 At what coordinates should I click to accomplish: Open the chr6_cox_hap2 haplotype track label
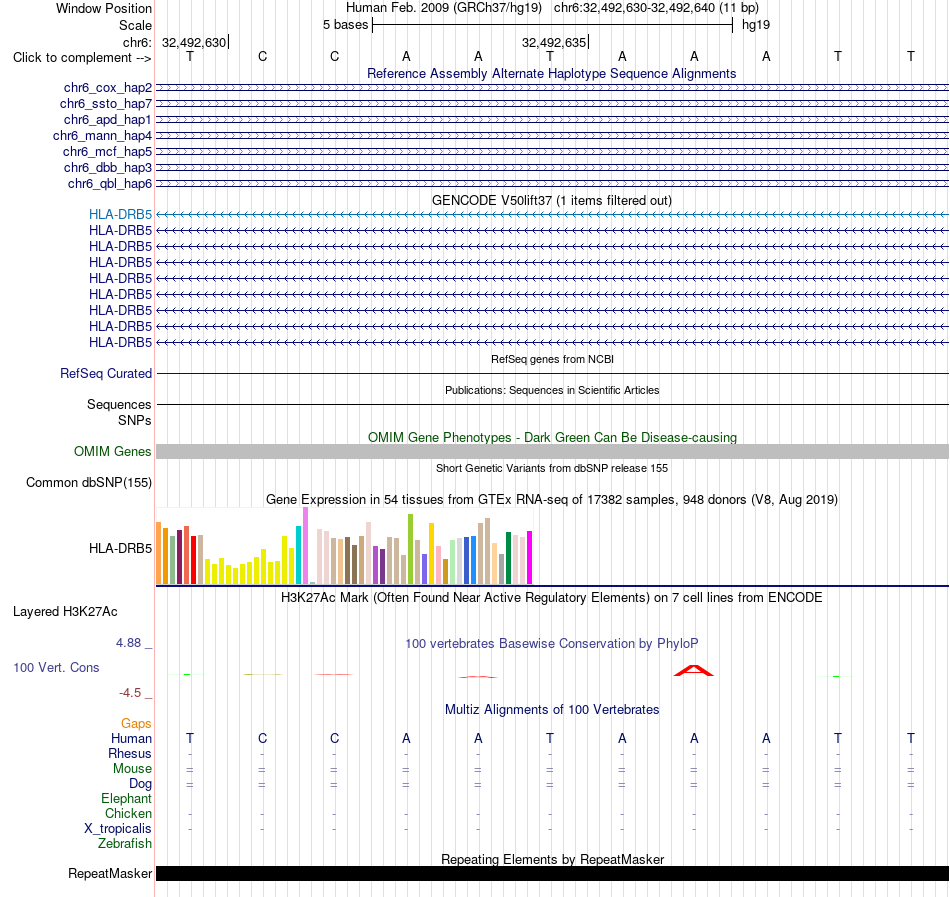[108, 88]
